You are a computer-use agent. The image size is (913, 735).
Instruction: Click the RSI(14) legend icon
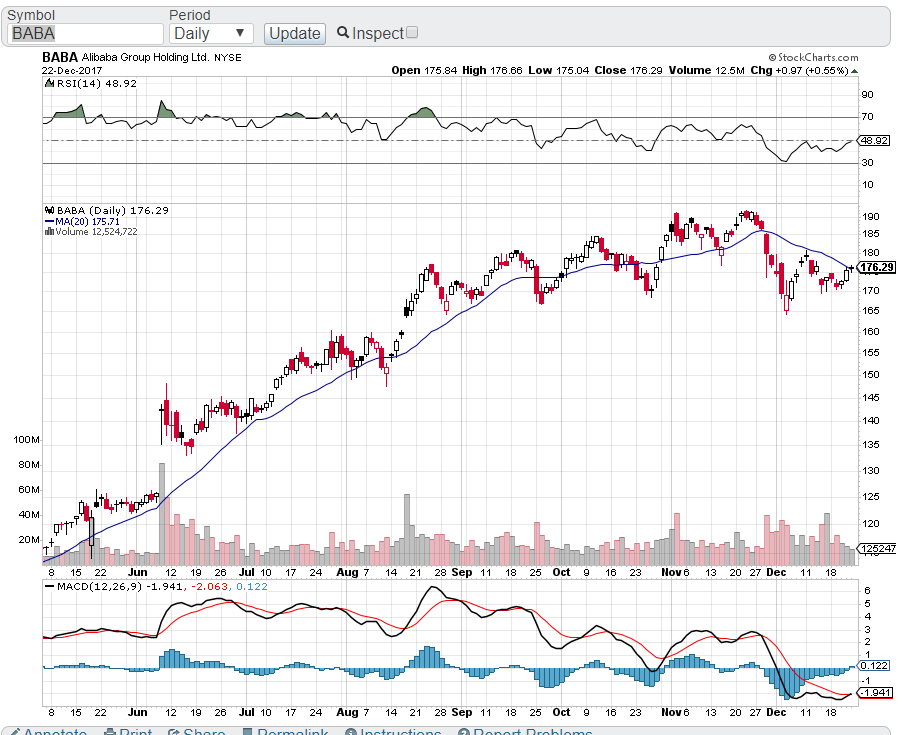49,84
